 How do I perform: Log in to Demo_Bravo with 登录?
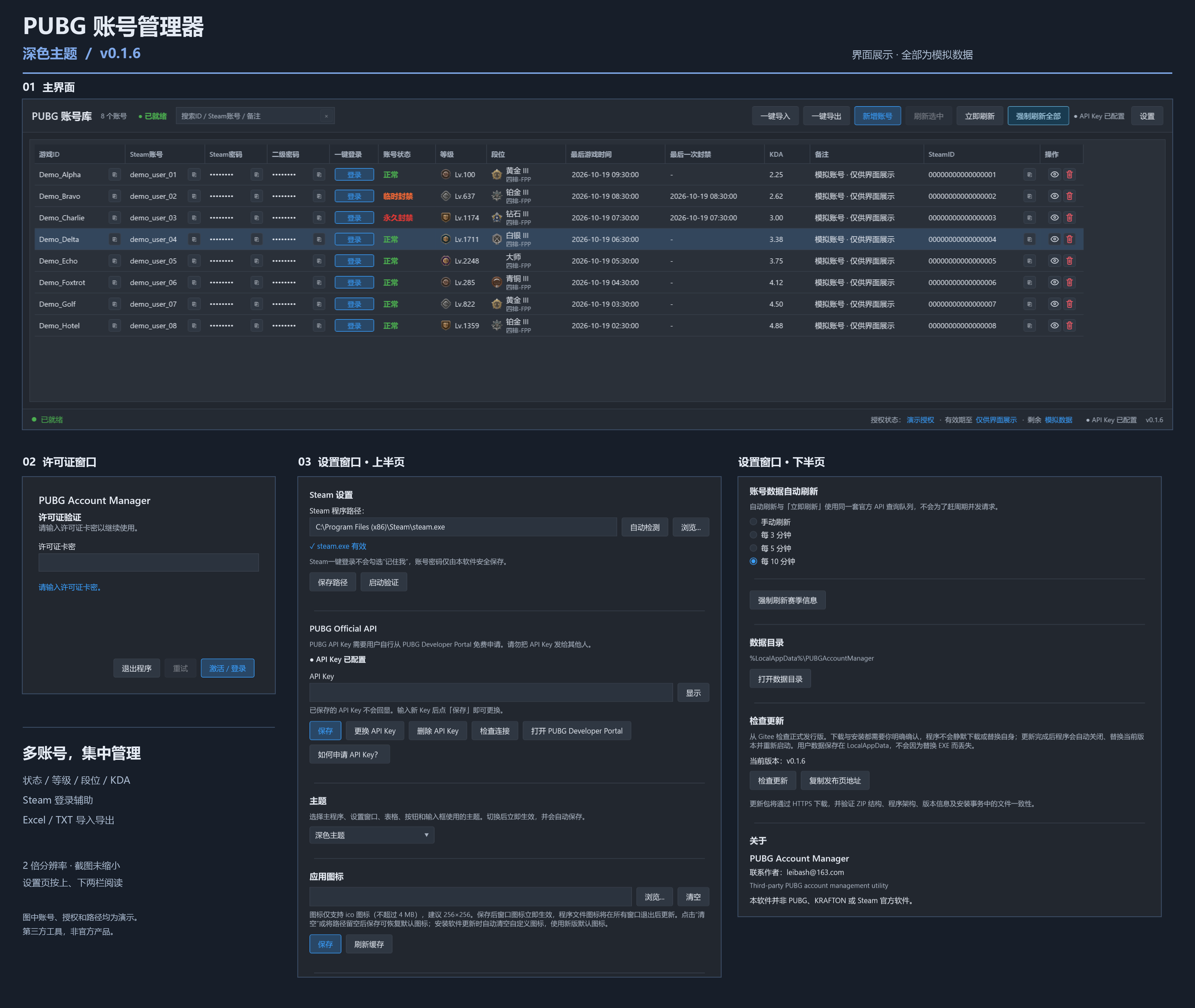[x=354, y=196]
